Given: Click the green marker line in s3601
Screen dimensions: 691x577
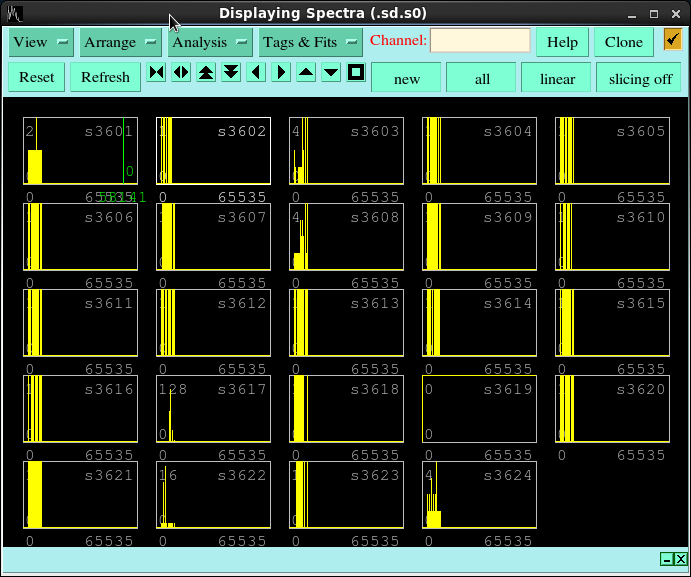Looking at the screenshot, I should (123, 151).
